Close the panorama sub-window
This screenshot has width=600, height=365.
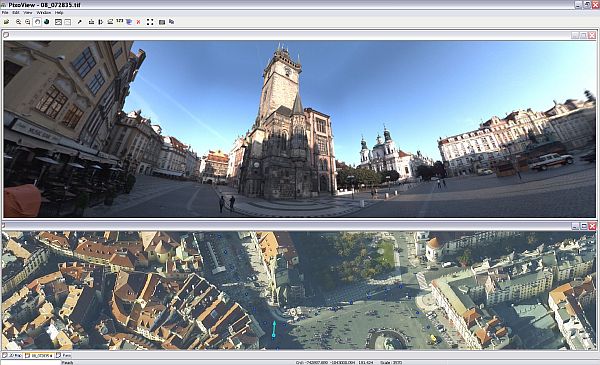click(592, 35)
